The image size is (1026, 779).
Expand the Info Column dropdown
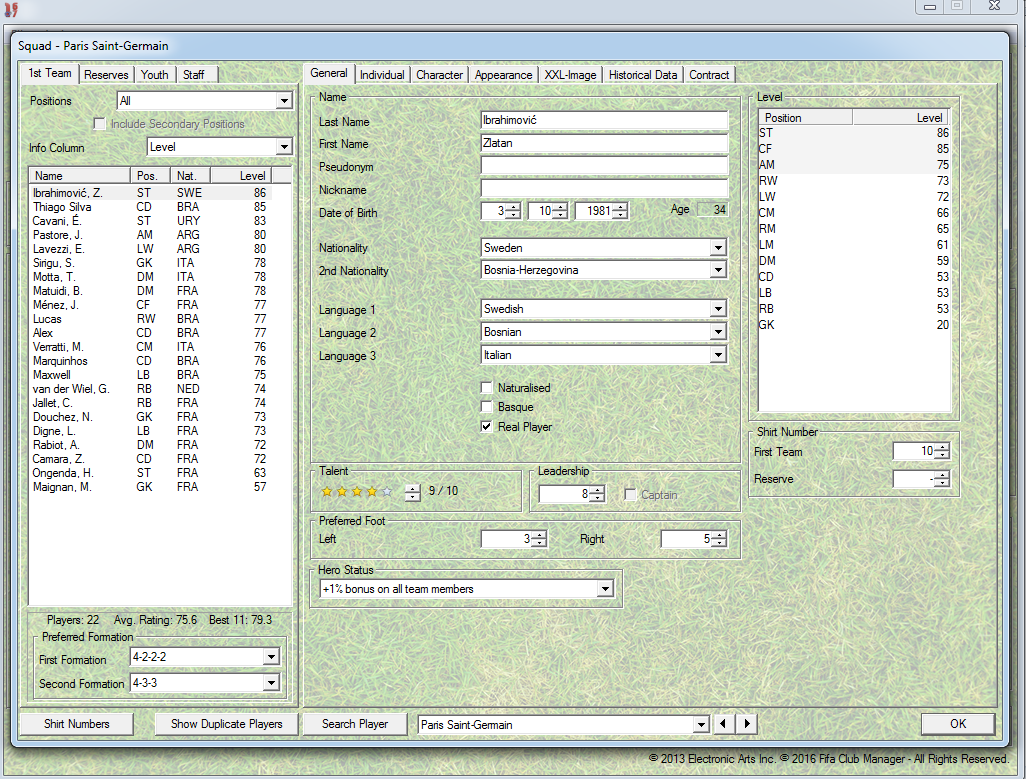tap(284, 147)
